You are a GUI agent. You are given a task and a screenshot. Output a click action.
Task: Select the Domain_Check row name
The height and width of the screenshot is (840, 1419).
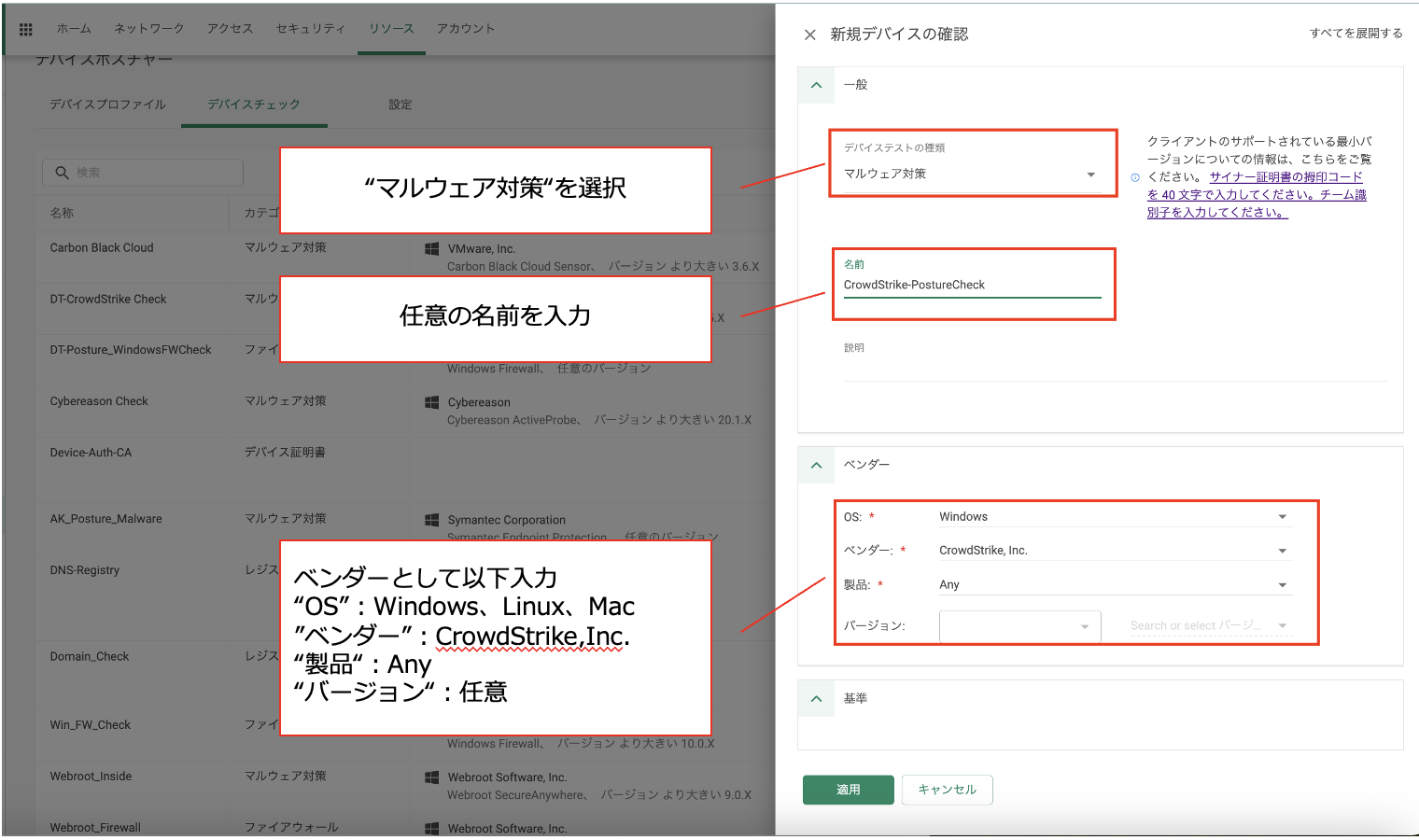(90, 657)
